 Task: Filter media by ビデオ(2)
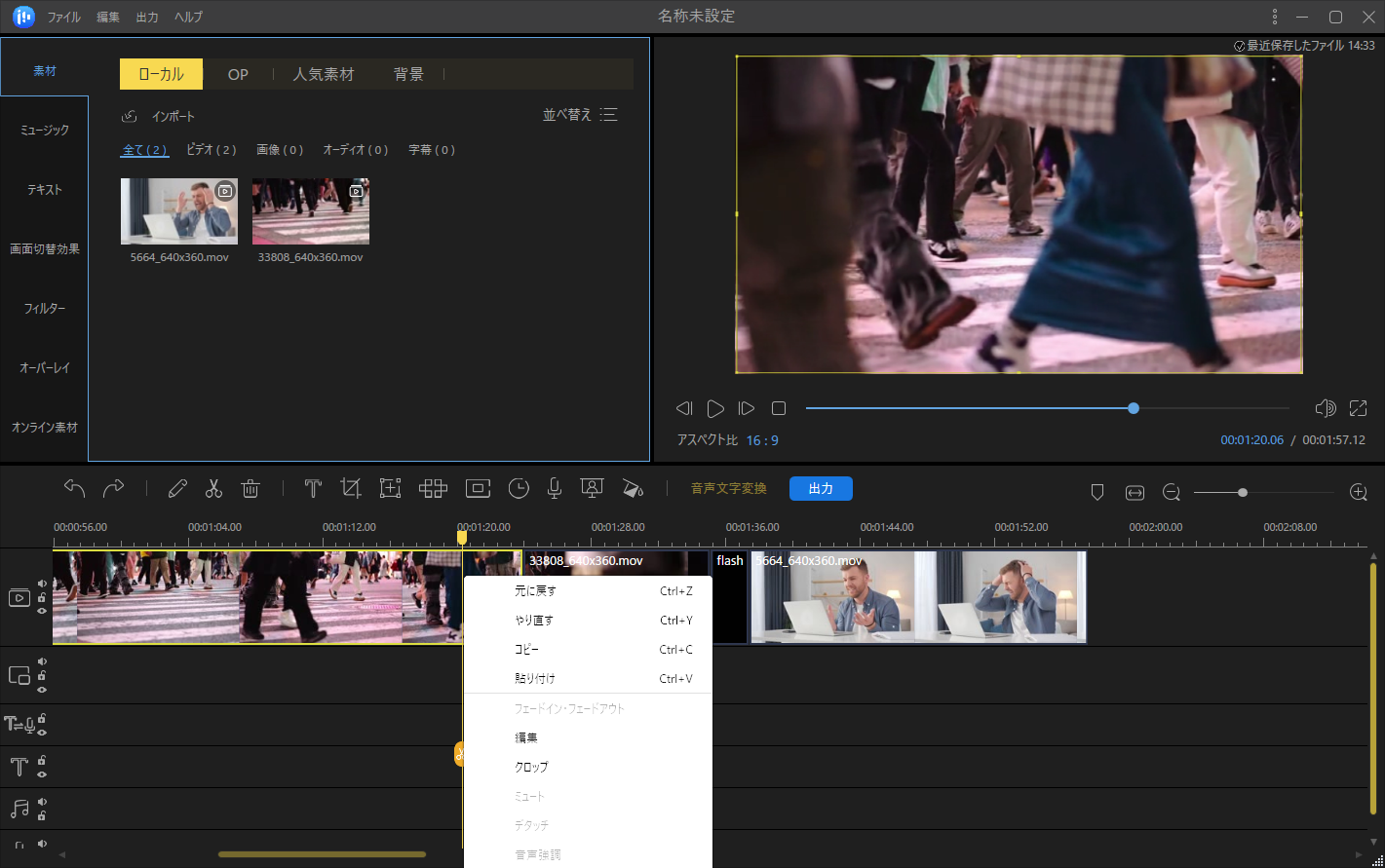[x=212, y=150]
